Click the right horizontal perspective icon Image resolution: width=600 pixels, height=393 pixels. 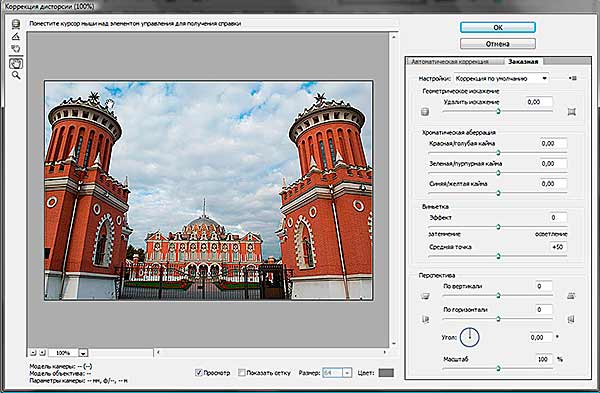(x=571, y=319)
